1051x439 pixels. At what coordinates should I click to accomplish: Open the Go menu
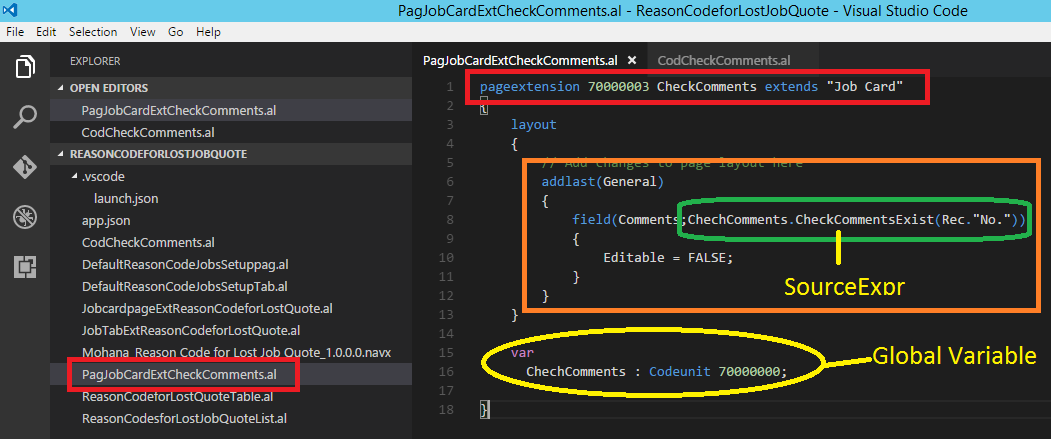(x=176, y=32)
